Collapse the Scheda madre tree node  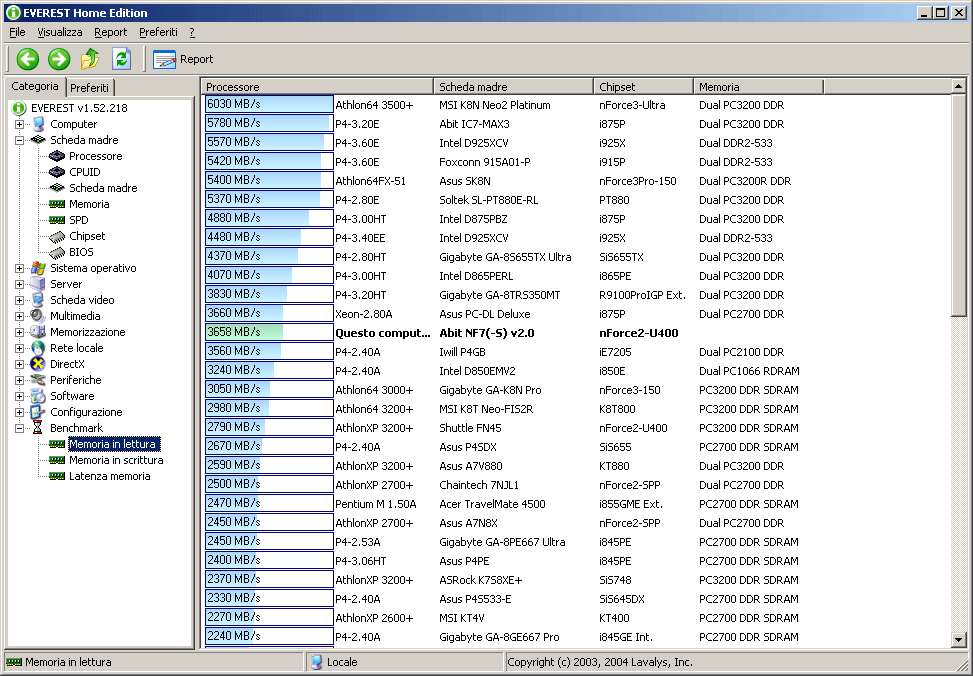tap(19, 140)
